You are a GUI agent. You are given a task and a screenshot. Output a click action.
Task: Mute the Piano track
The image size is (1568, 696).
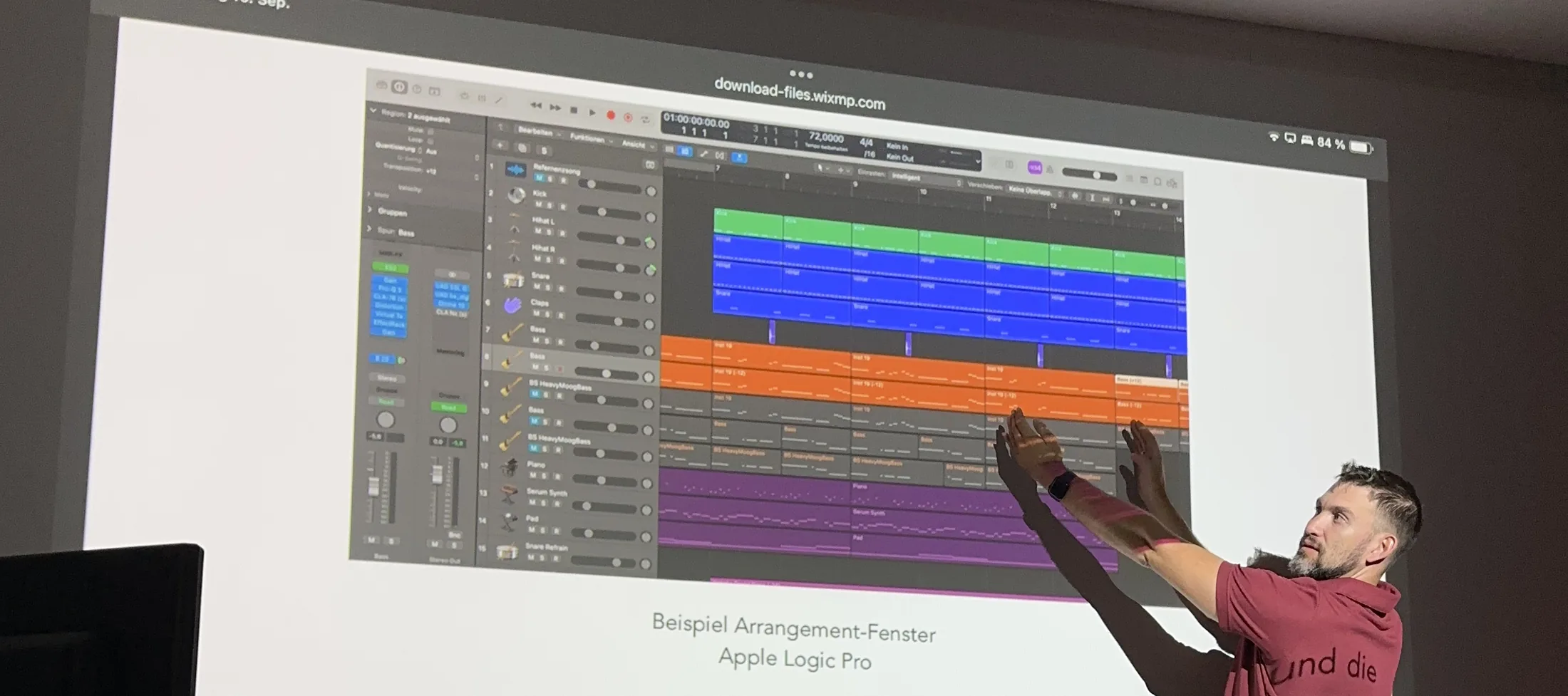[534, 475]
